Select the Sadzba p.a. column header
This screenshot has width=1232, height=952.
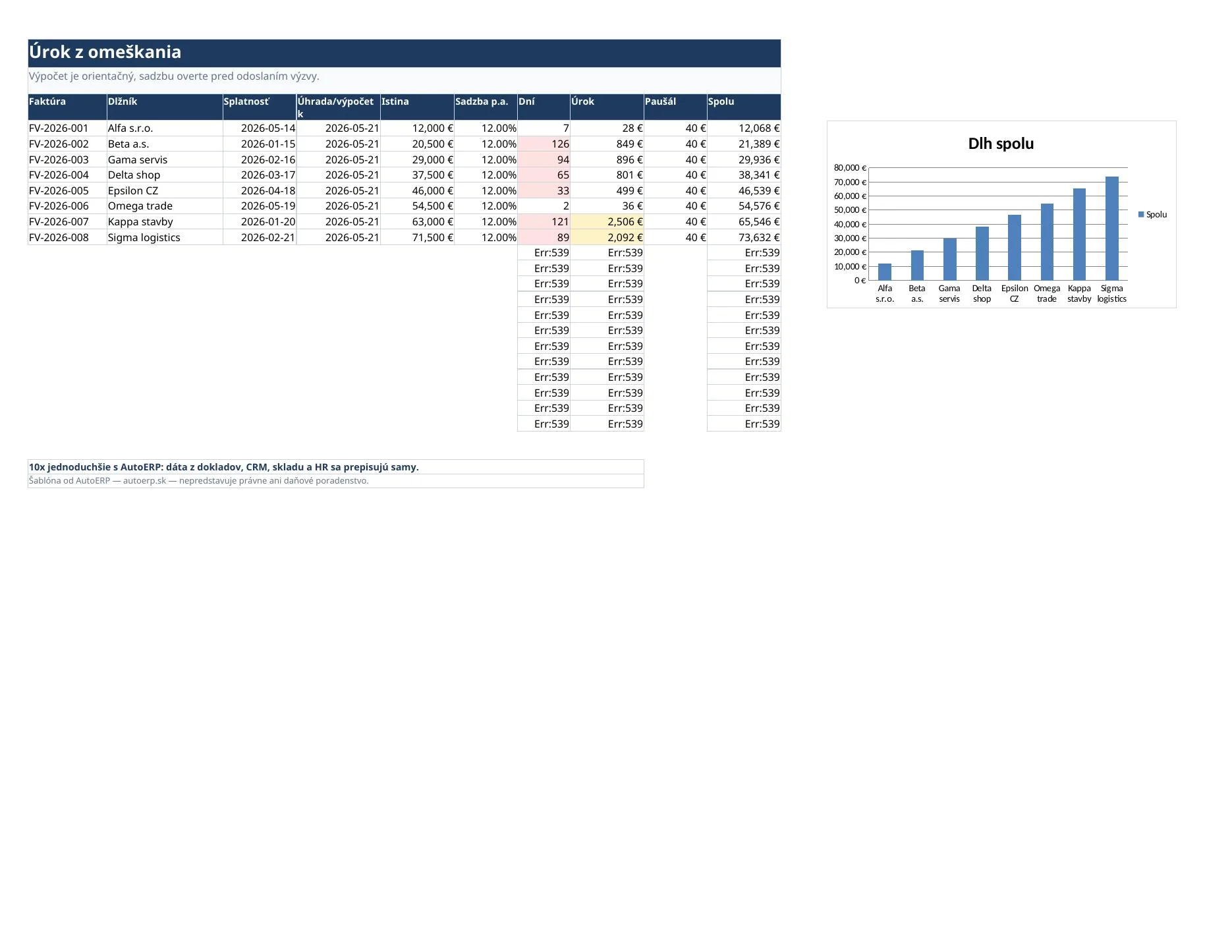pyautogui.click(x=486, y=107)
